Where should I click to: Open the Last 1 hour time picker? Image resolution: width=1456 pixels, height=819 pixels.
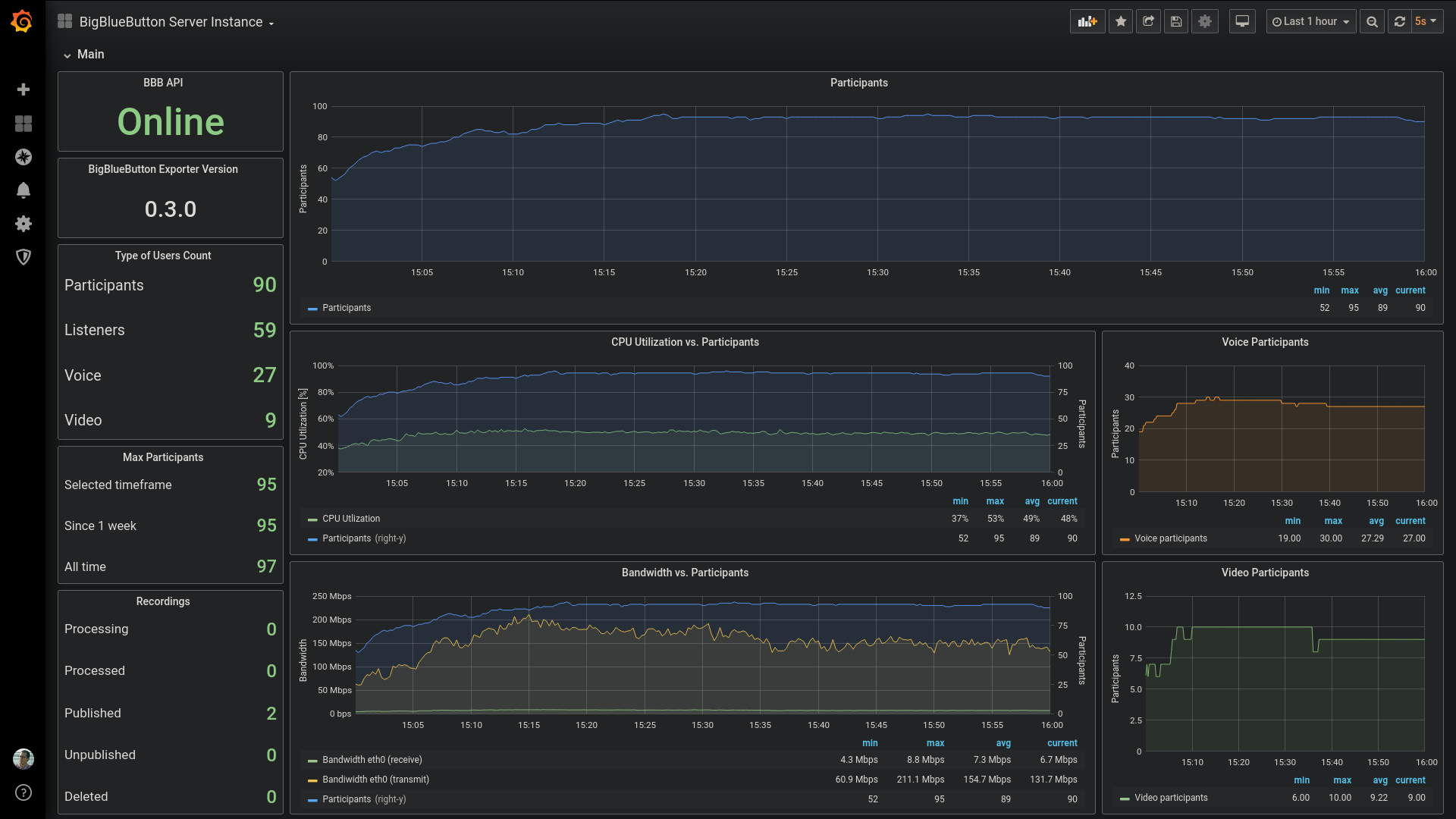click(1311, 22)
